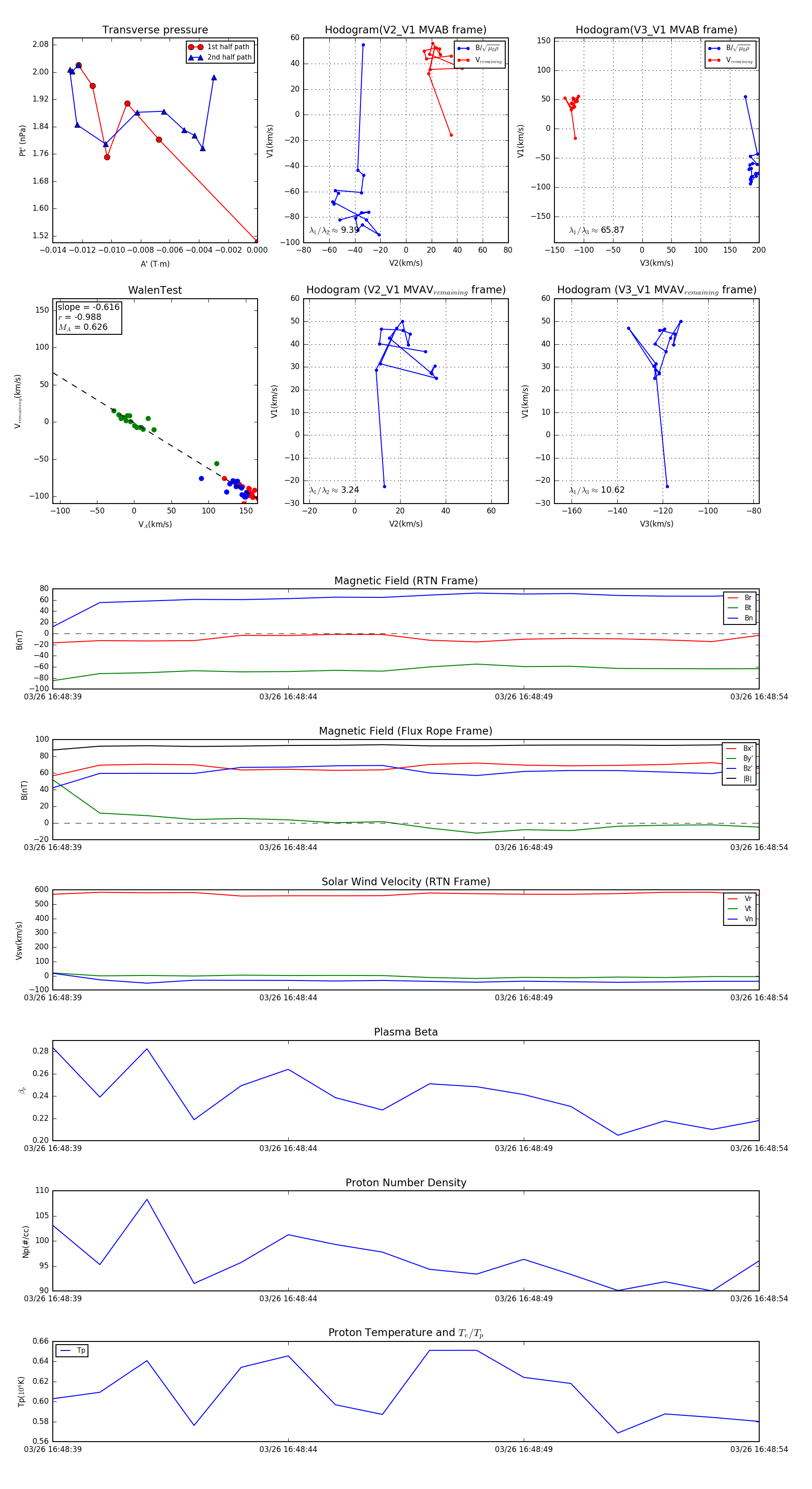
Task: Click the 'WalenTest' plot title
Action: click(155, 290)
